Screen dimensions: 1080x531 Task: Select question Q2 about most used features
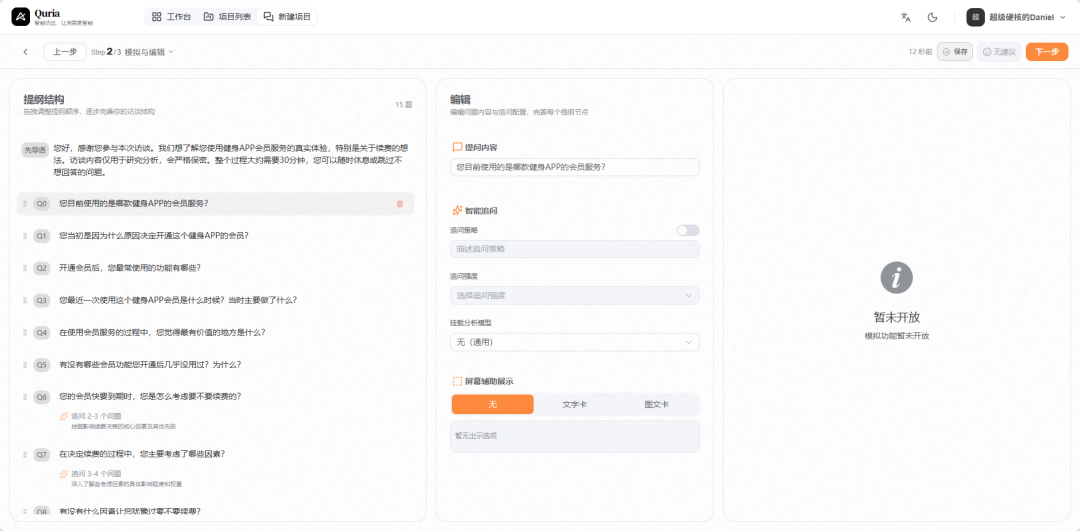(x=216, y=268)
